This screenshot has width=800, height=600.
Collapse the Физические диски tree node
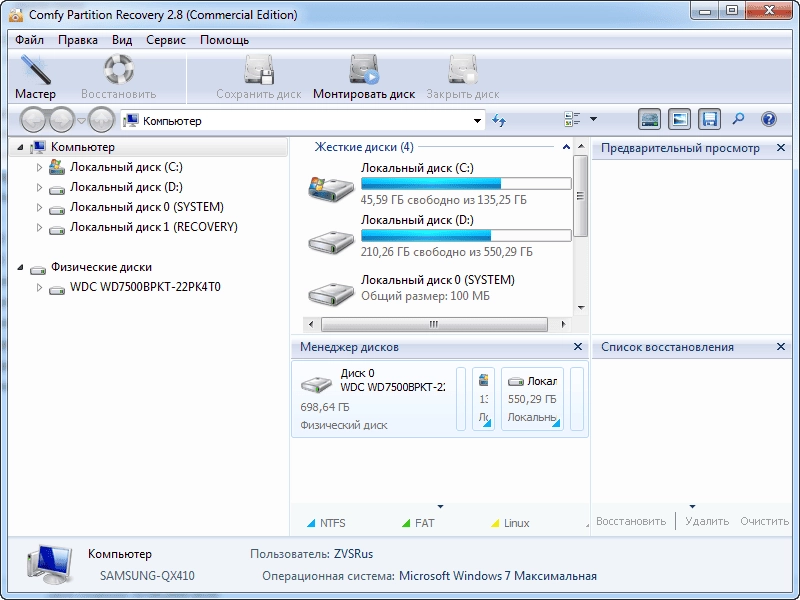(20, 267)
